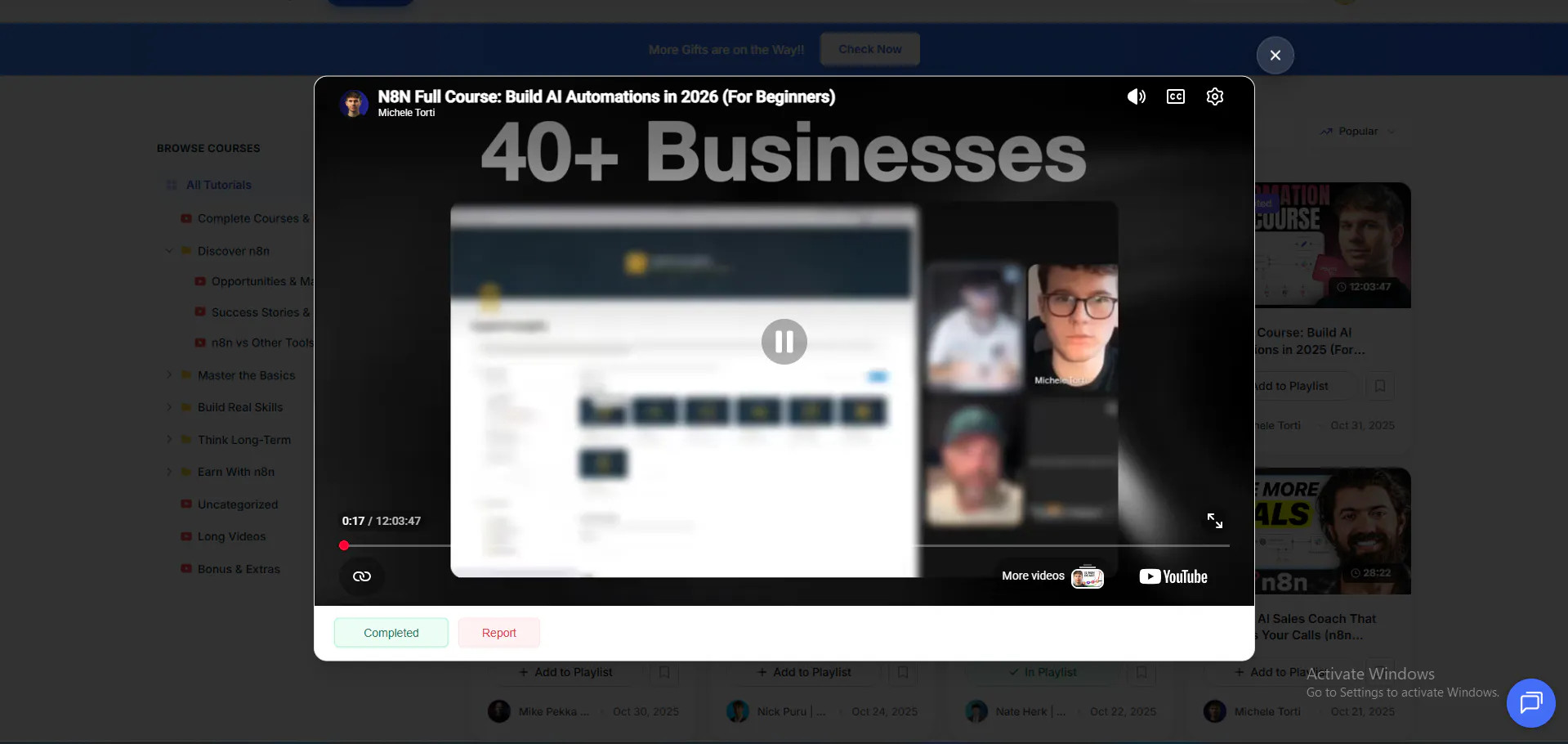Expand the Earn With n8n folder
Viewport: 1568px width, 744px height.
pos(169,472)
